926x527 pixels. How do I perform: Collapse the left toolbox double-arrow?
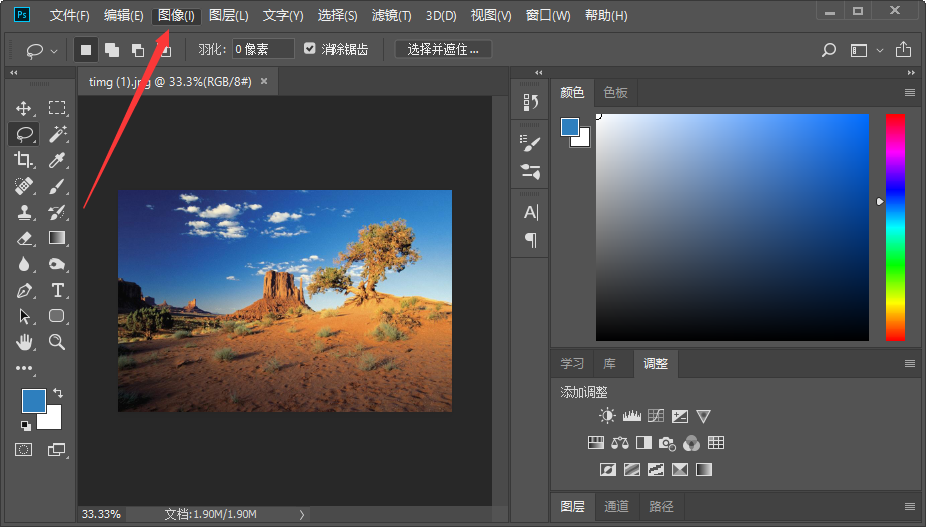pyautogui.click(x=14, y=73)
